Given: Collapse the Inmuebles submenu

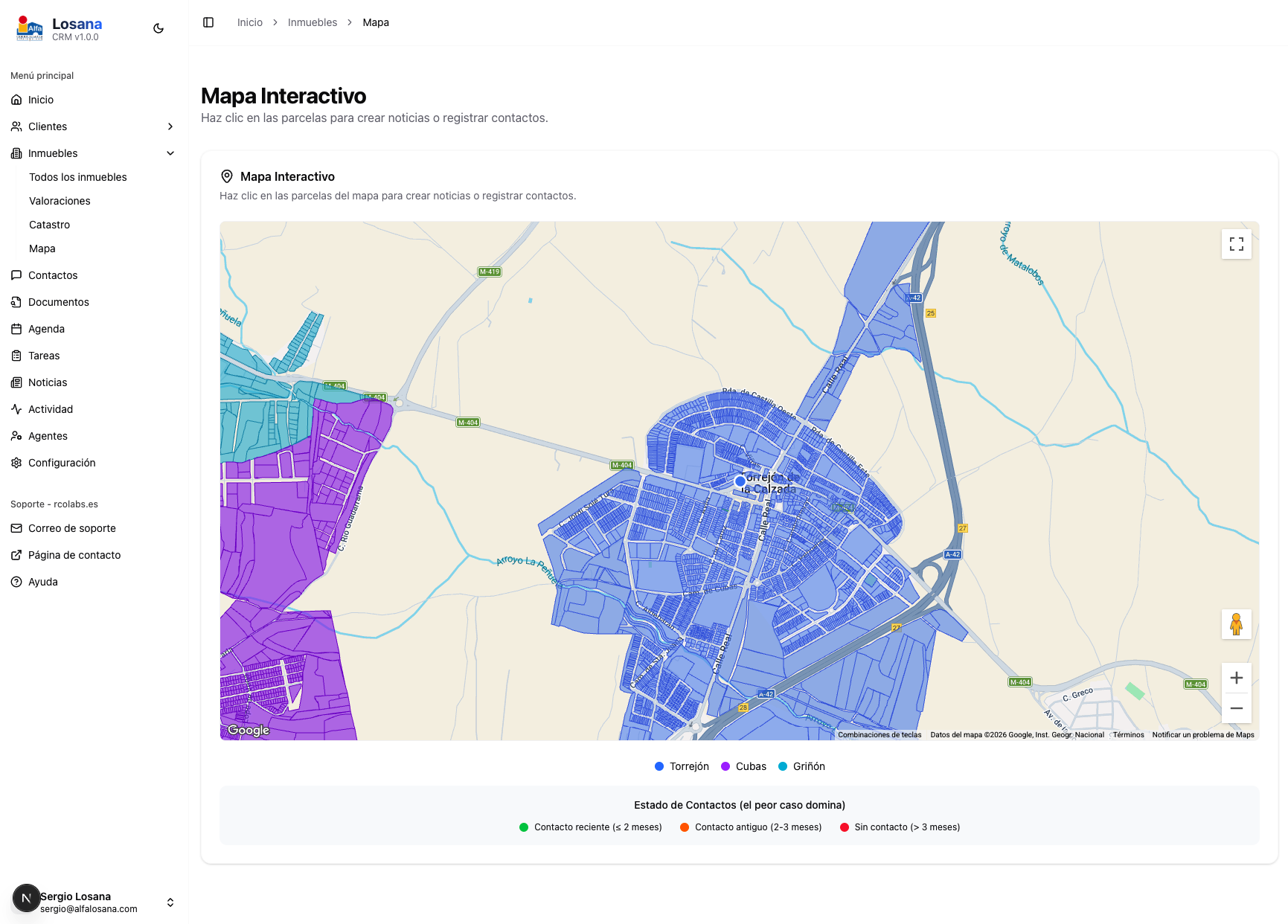Looking at the screenshot, I should (x=170, y=153).
